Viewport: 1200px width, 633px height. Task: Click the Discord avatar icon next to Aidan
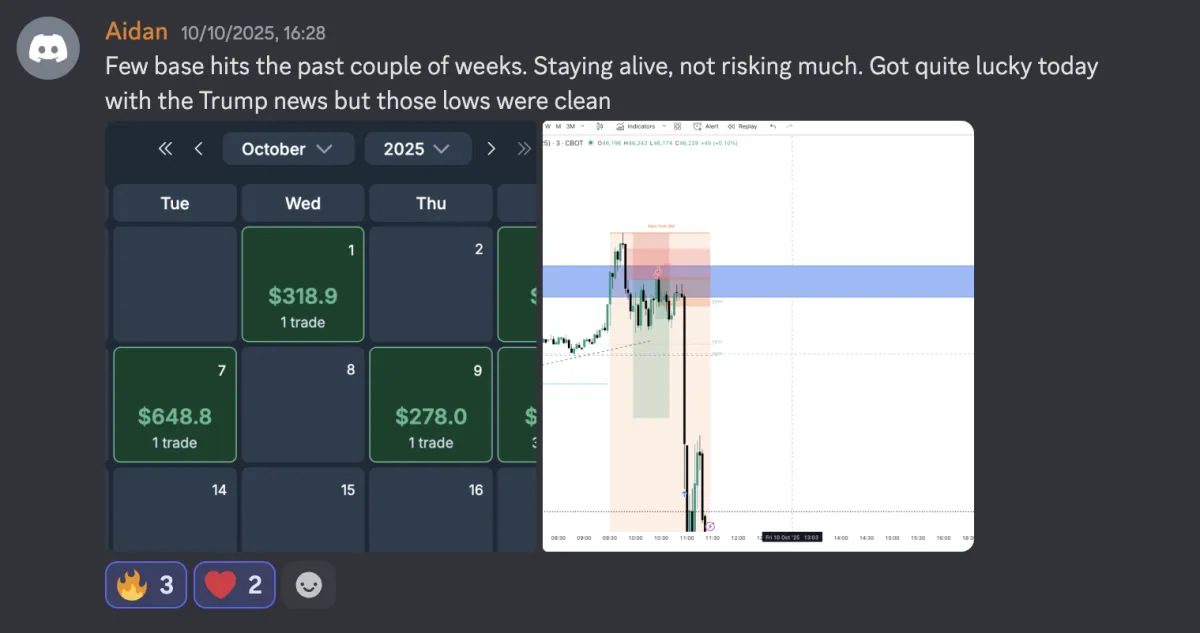pos(48,48)
